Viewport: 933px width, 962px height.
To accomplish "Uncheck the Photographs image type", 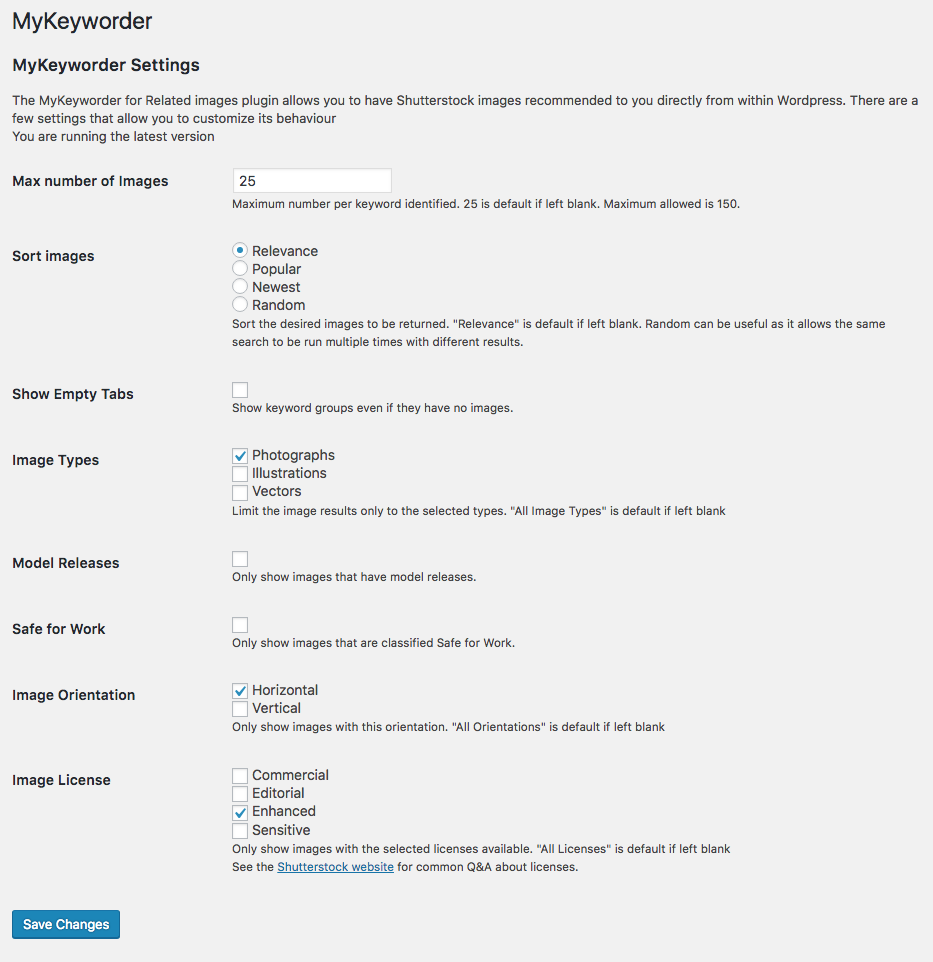I will pyautogui.click(x=240, y=456).
